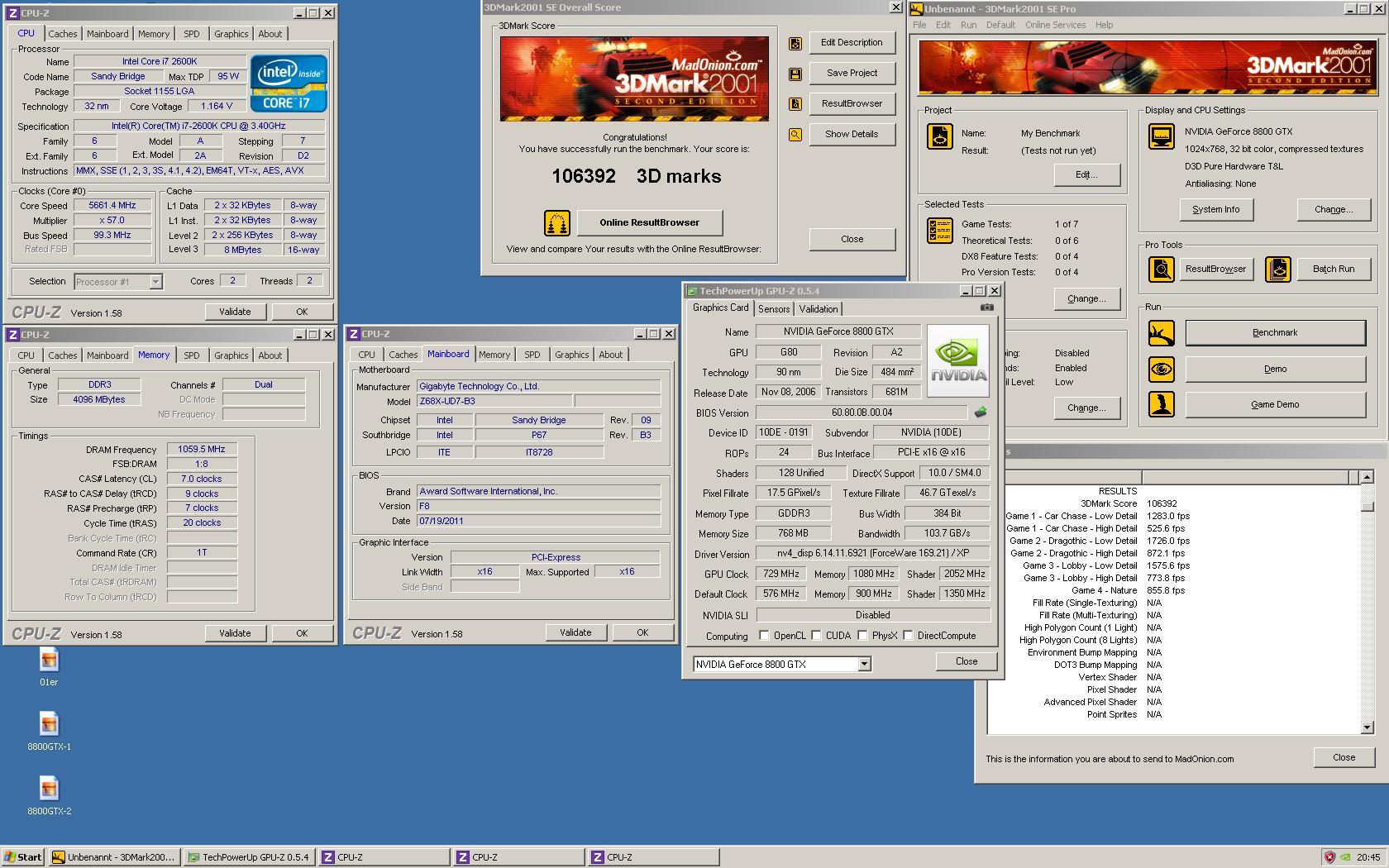Click the NVIDIA logo in GPU-Z

(957, 360)
